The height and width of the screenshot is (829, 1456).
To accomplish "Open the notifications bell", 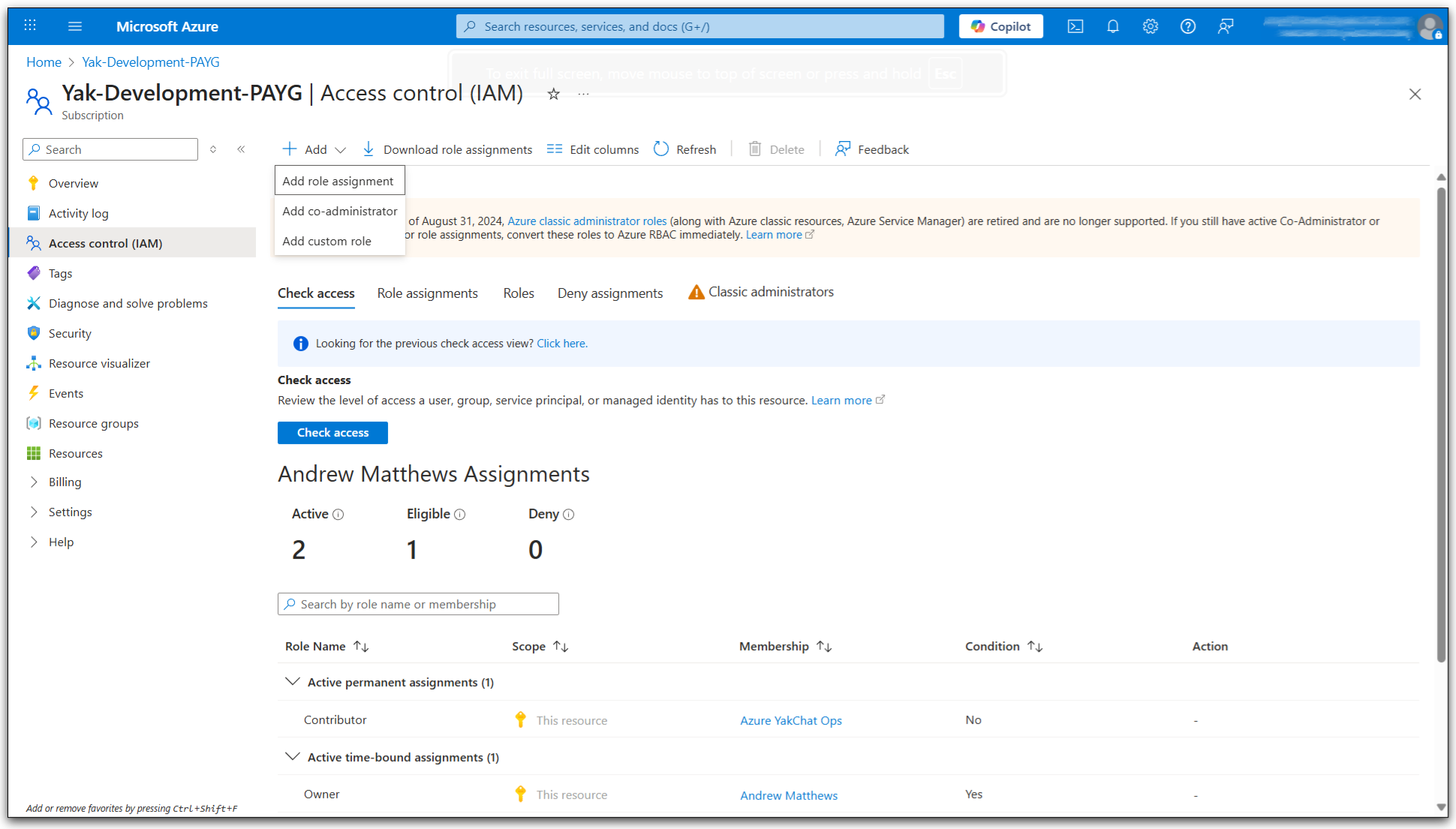I will point(1113,26).
